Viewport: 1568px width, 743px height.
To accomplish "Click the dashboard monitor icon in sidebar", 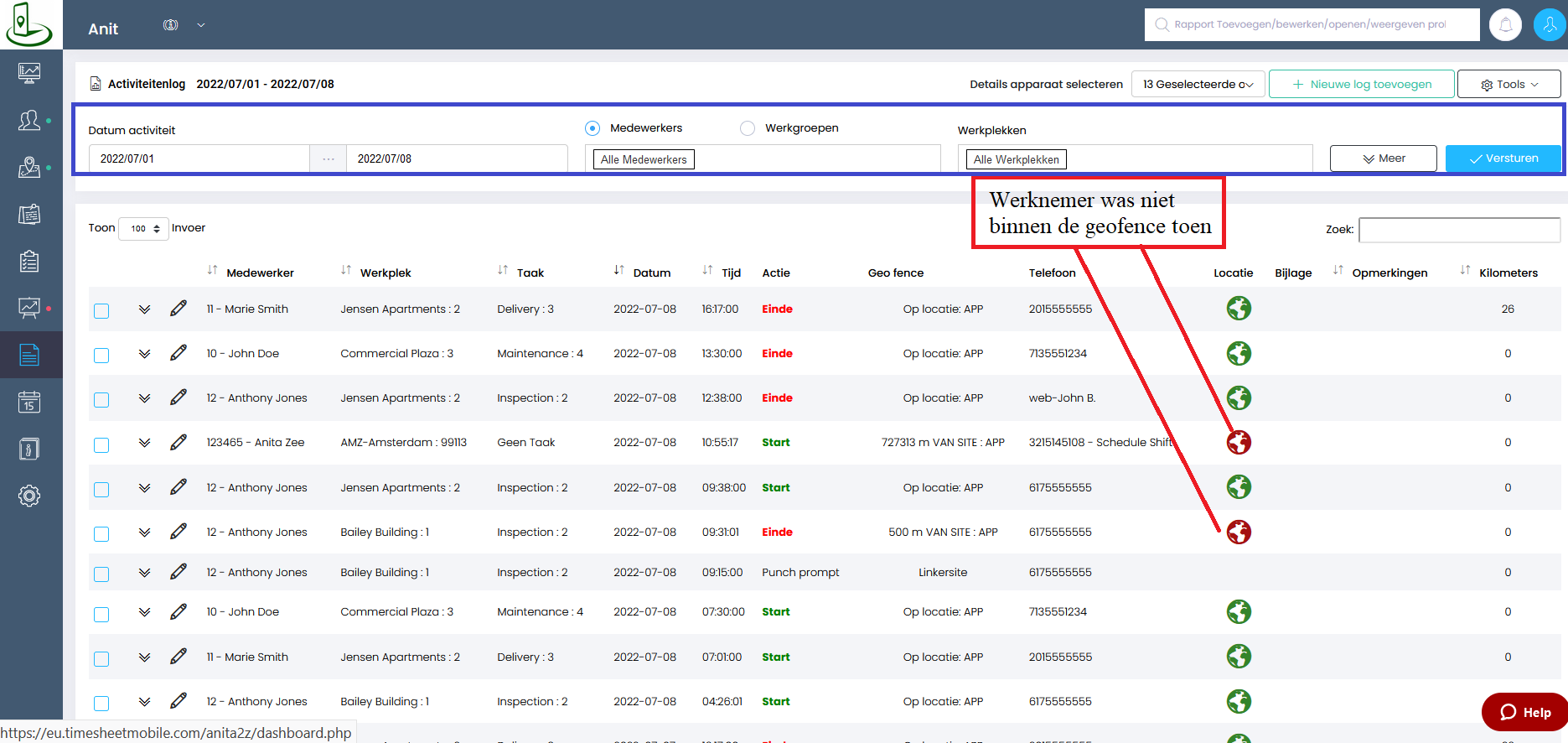I will click(29, 73).
